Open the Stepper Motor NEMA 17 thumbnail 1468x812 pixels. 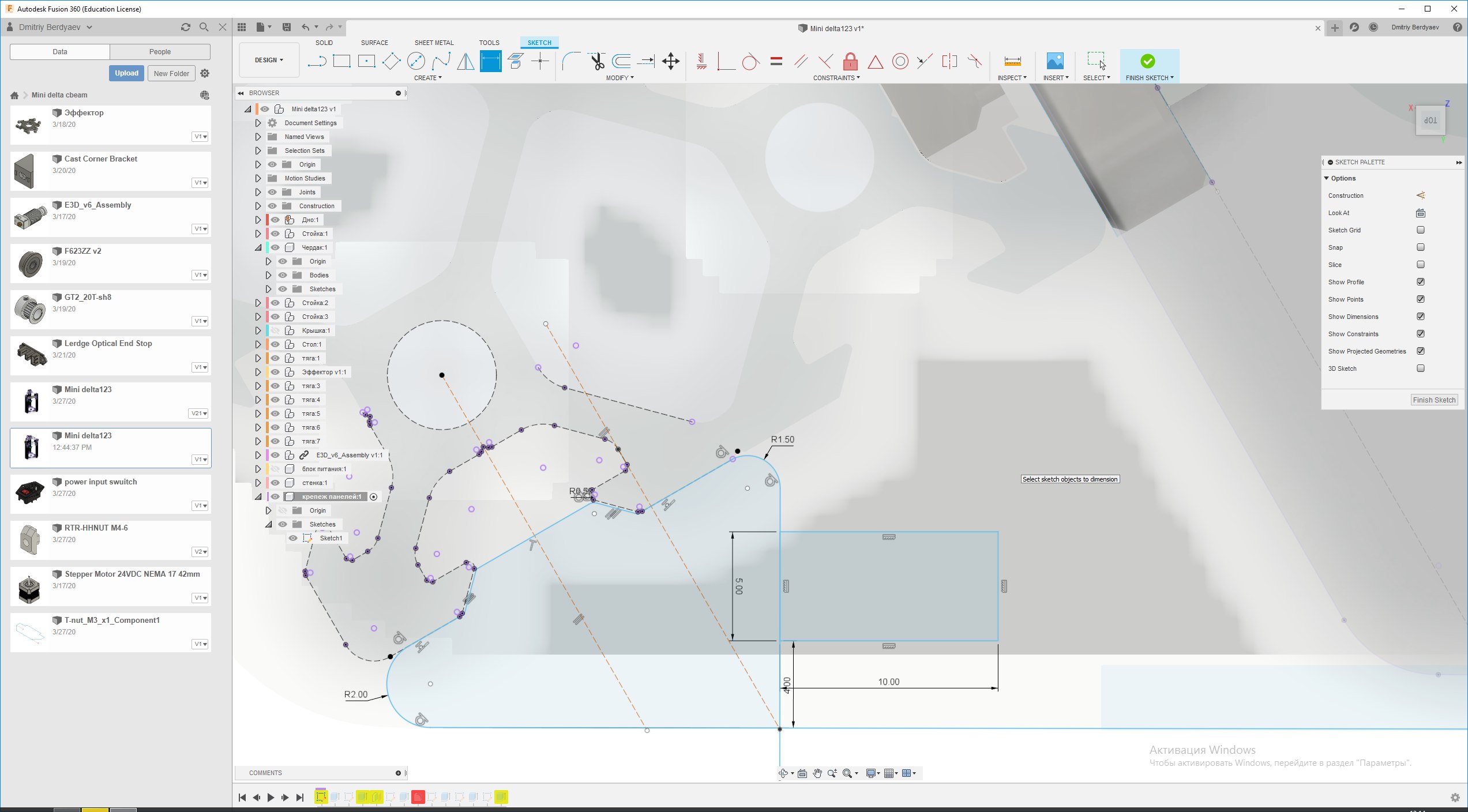(30, 588)
